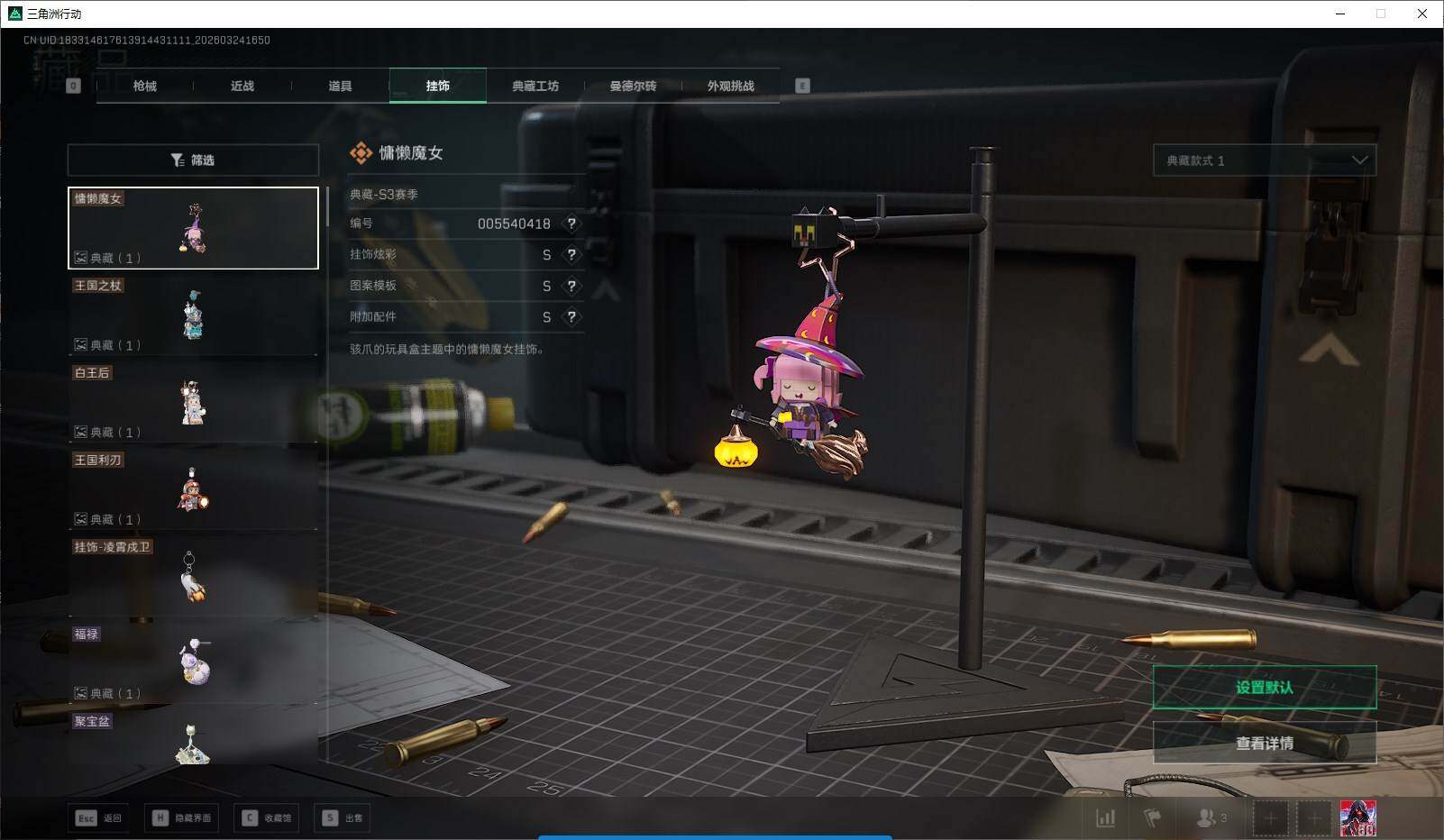1444x840 pixels.
Task: Open the 近战 tab
Action: point(242,86)
